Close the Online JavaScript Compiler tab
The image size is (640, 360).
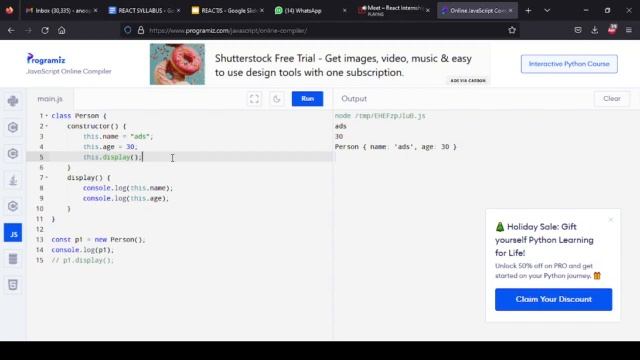(x=511, y=11)
